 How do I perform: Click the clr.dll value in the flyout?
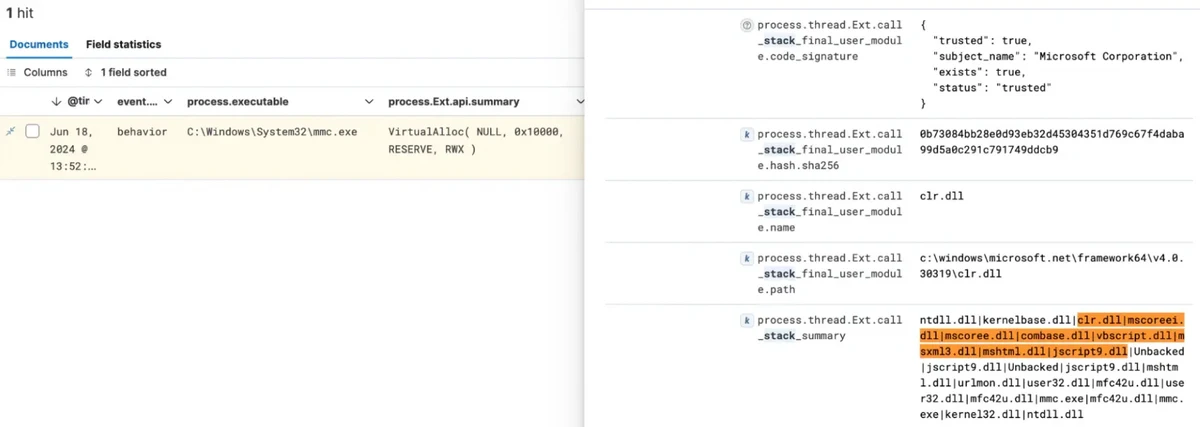click(x=941, y=196)
